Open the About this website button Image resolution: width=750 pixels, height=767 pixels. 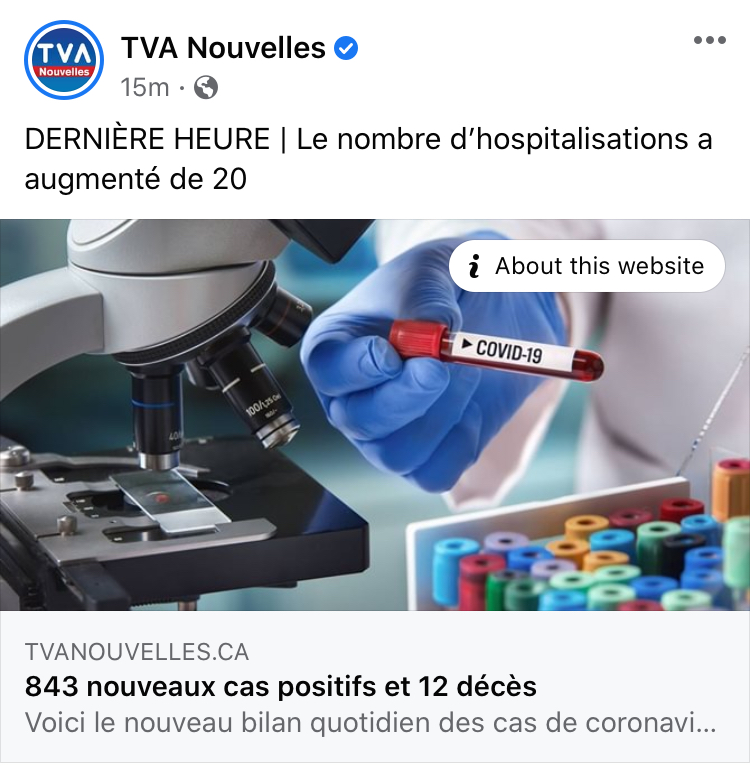[587, 266]
